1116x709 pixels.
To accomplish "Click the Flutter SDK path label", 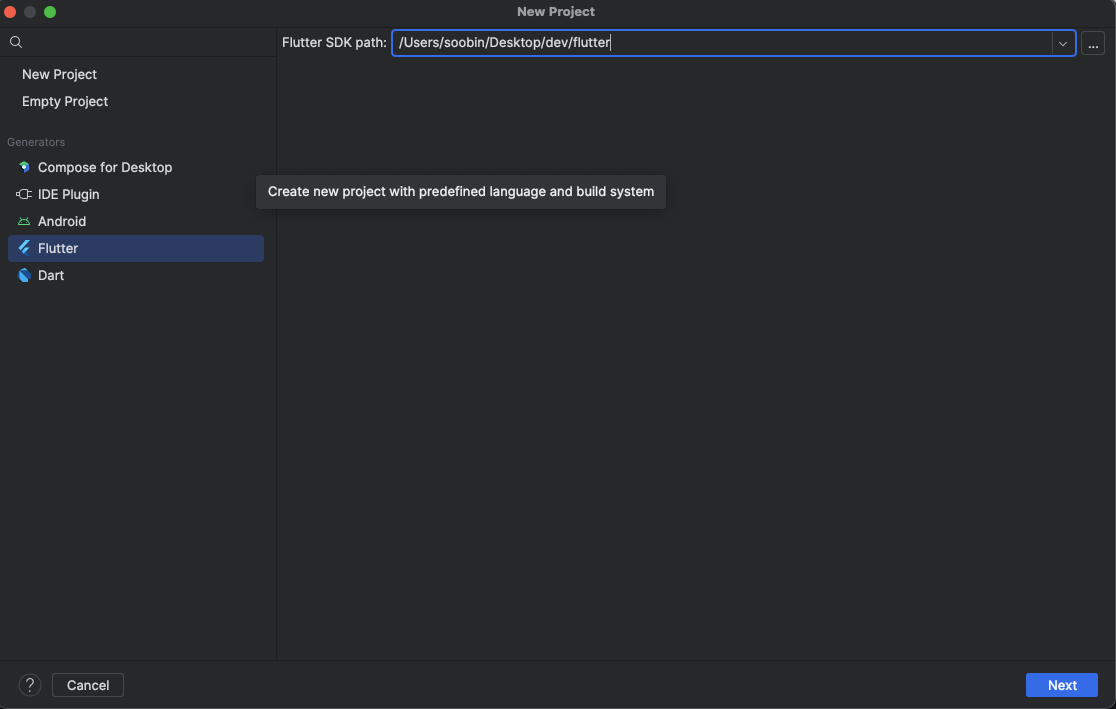I will [x=334, y=43].
